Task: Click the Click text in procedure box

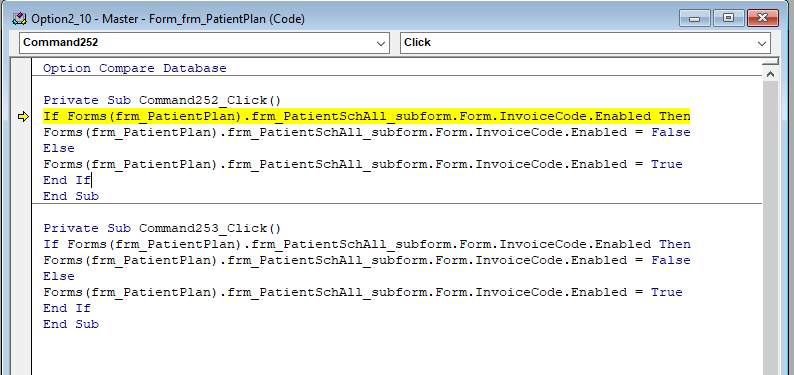Action: (417, 43)
